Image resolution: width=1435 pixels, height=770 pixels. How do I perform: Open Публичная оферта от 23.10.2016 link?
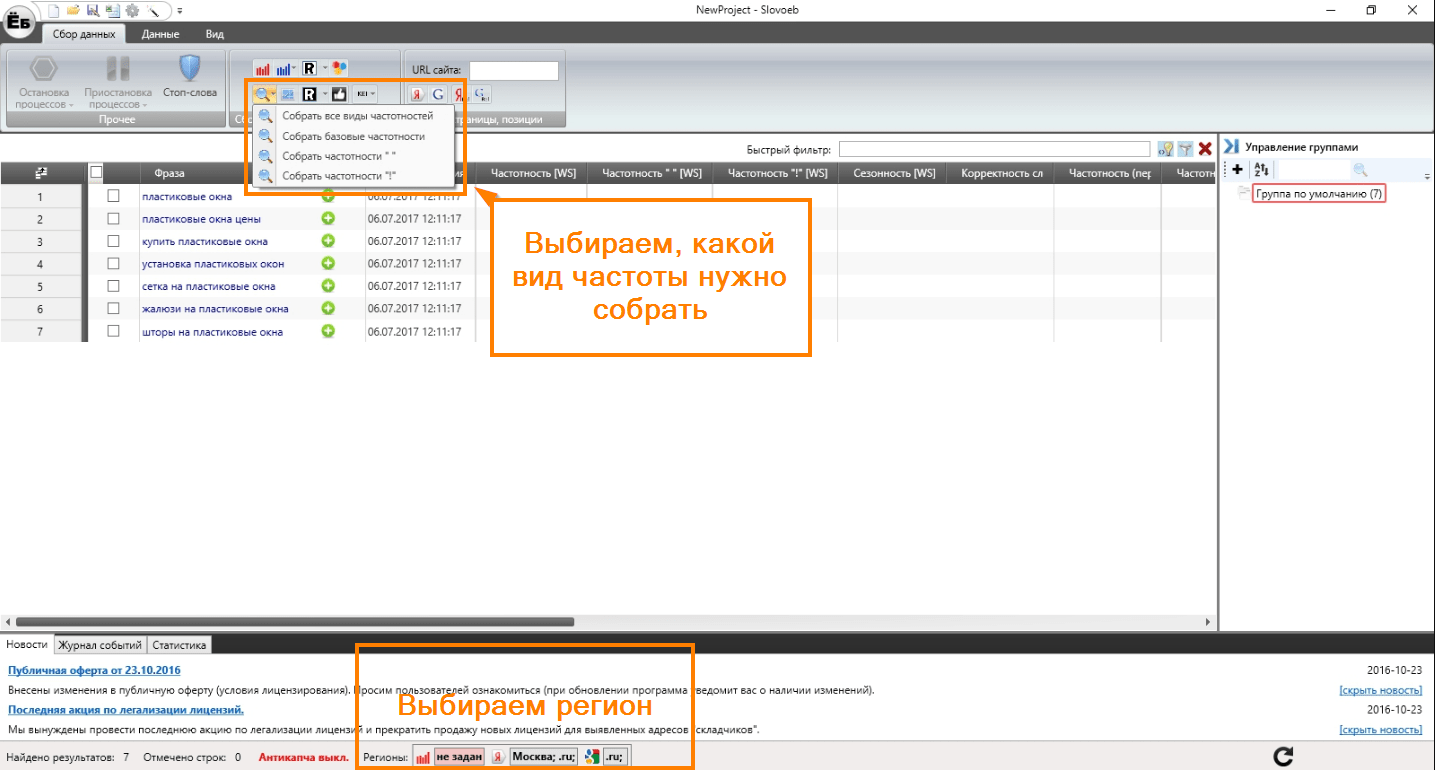95,670
